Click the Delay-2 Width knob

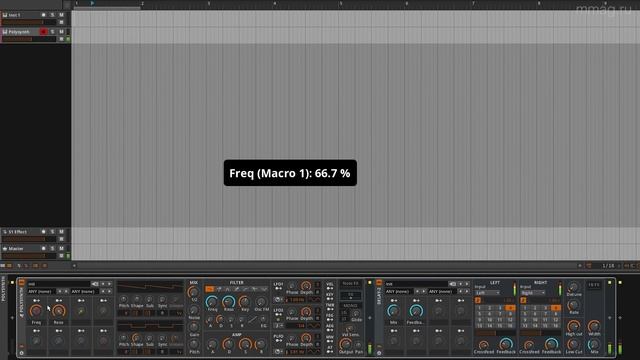[x=594, y=326]
